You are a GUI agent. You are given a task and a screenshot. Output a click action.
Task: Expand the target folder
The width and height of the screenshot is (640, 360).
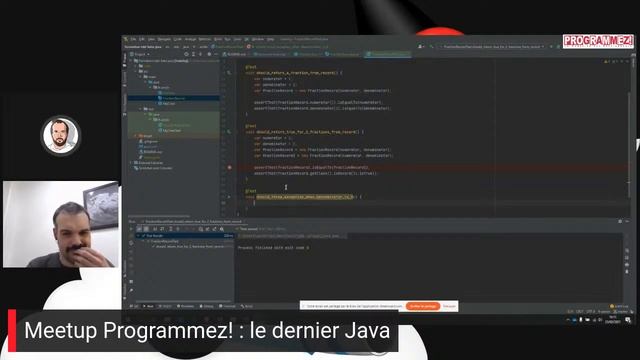(x=136, y=136)
